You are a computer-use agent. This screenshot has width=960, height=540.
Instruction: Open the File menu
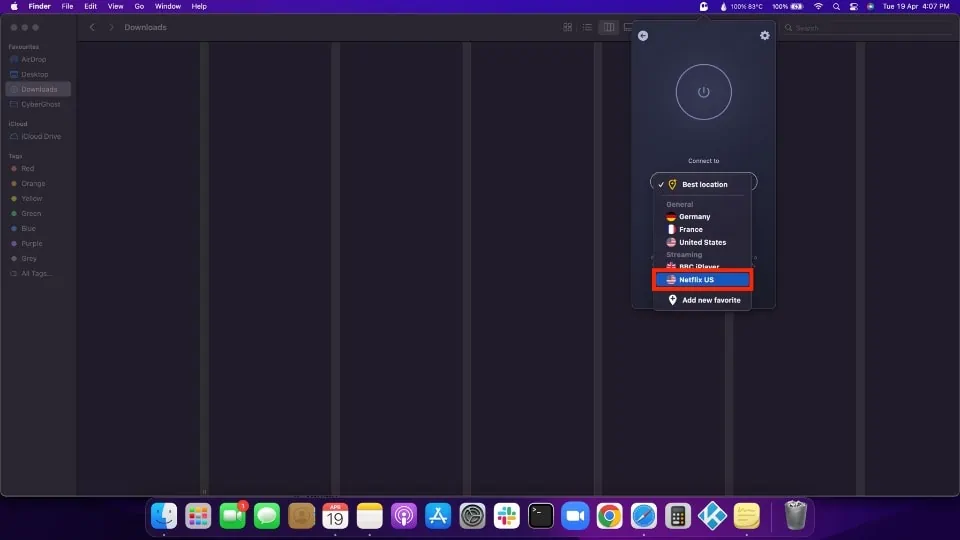pyautogui.click(x=67, y=7)
